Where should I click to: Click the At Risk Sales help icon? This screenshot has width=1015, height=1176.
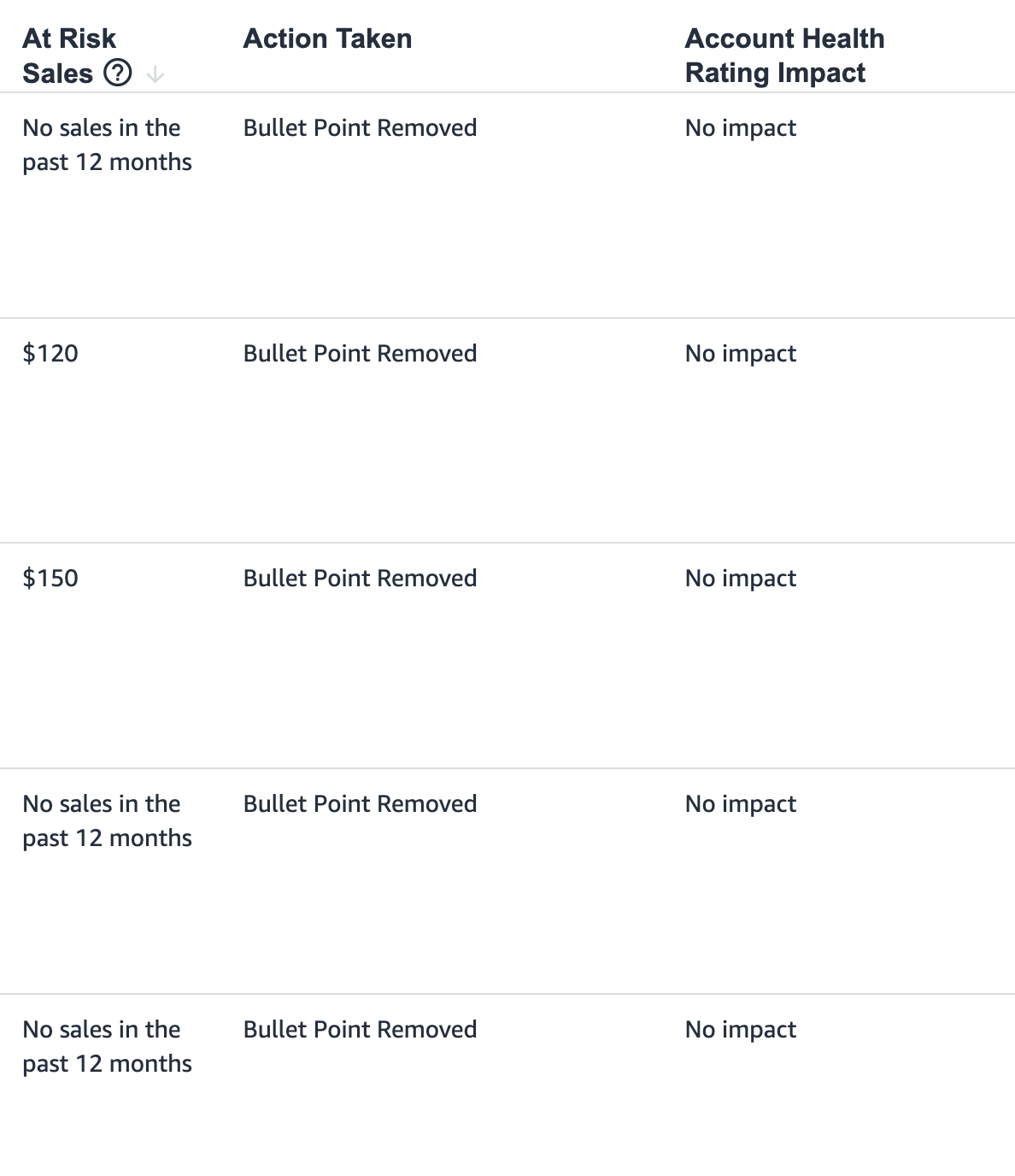point(118,73)
